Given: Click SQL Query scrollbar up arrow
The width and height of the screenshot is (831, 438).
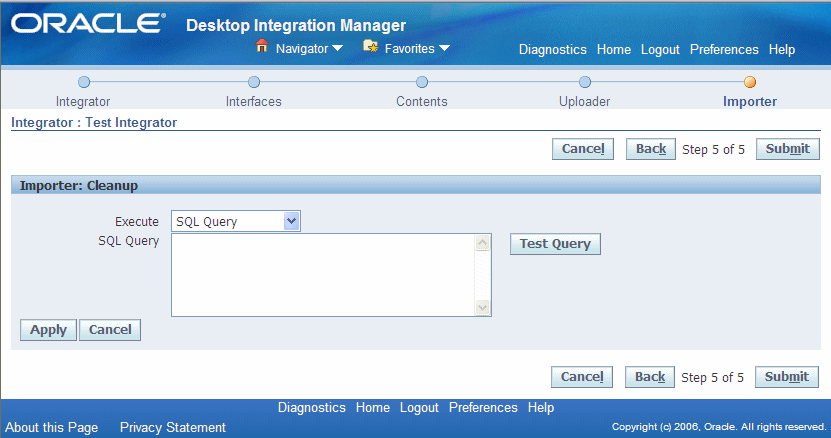Looking at the screenshot, I should click(482, 243).
